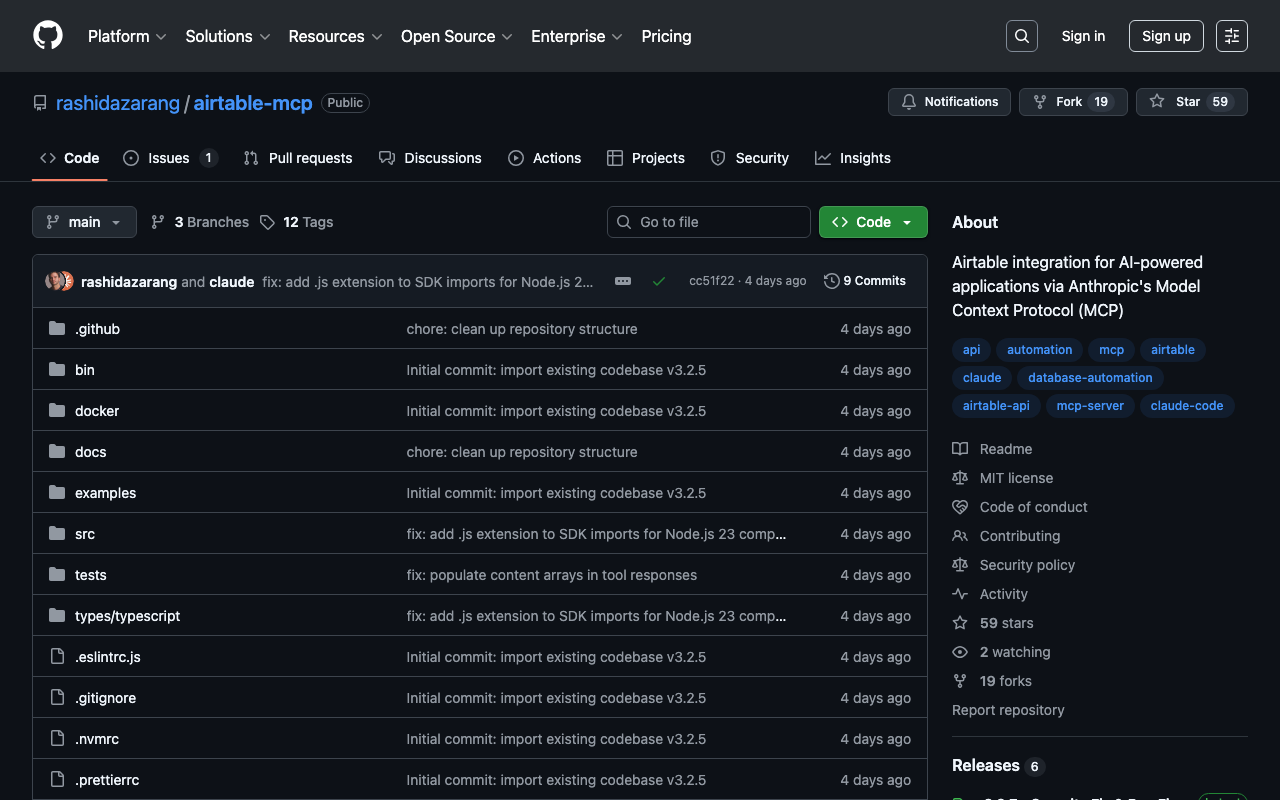Click the rashidazarang author avatar

coord(54,281)
